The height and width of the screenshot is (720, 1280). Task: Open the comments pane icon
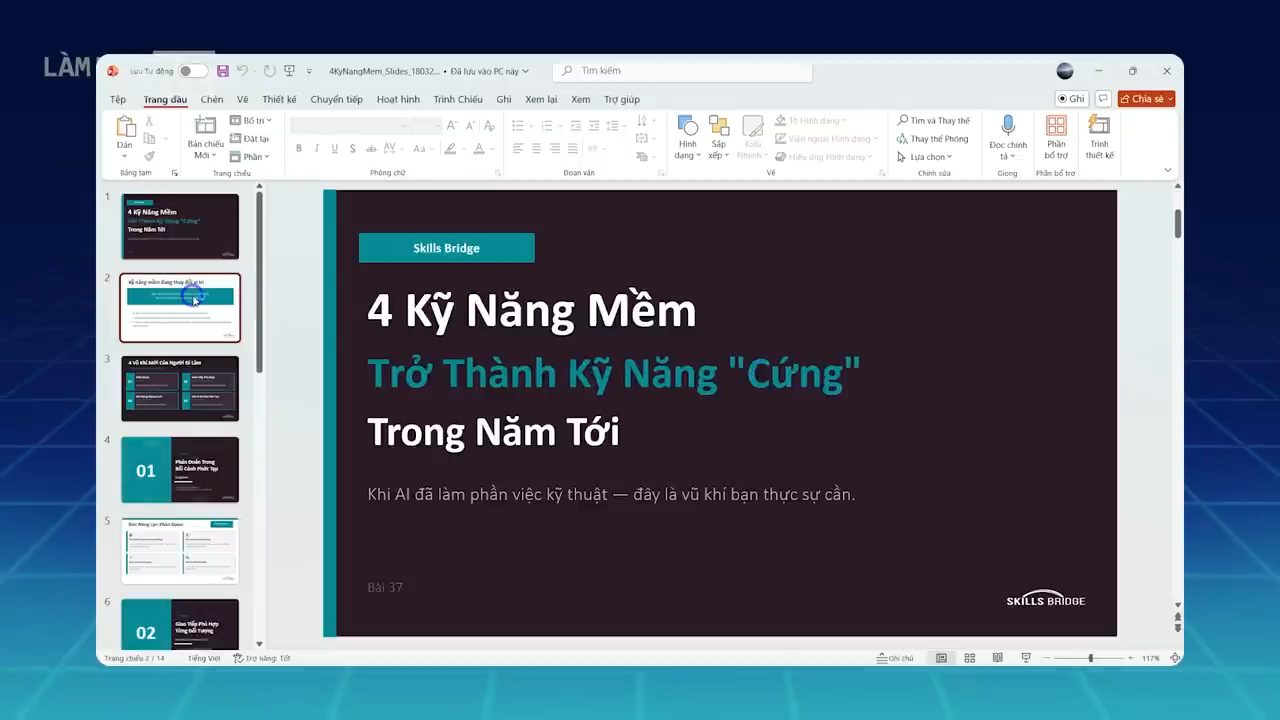tap(1103, 99)
